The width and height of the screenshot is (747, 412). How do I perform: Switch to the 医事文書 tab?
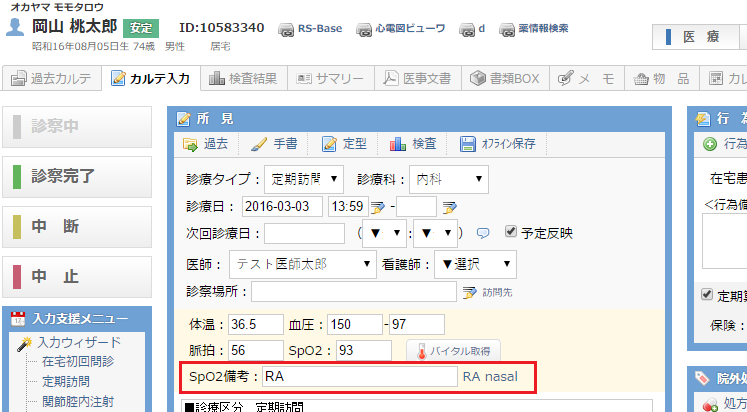pos(418,78)
